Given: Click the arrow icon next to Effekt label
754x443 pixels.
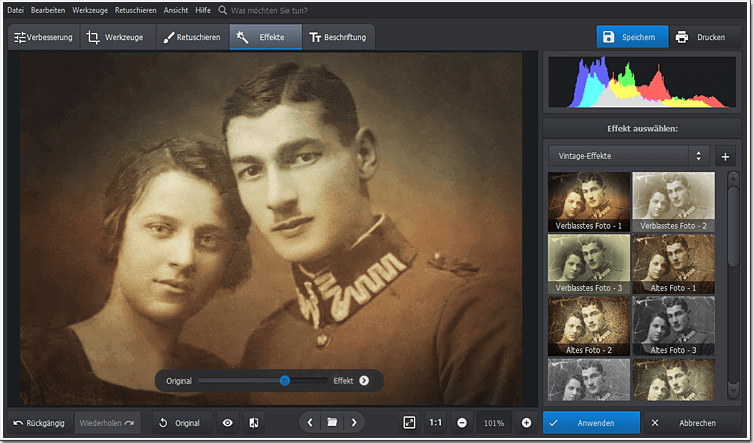Looking at the screenshot, I should coord(364,380).
